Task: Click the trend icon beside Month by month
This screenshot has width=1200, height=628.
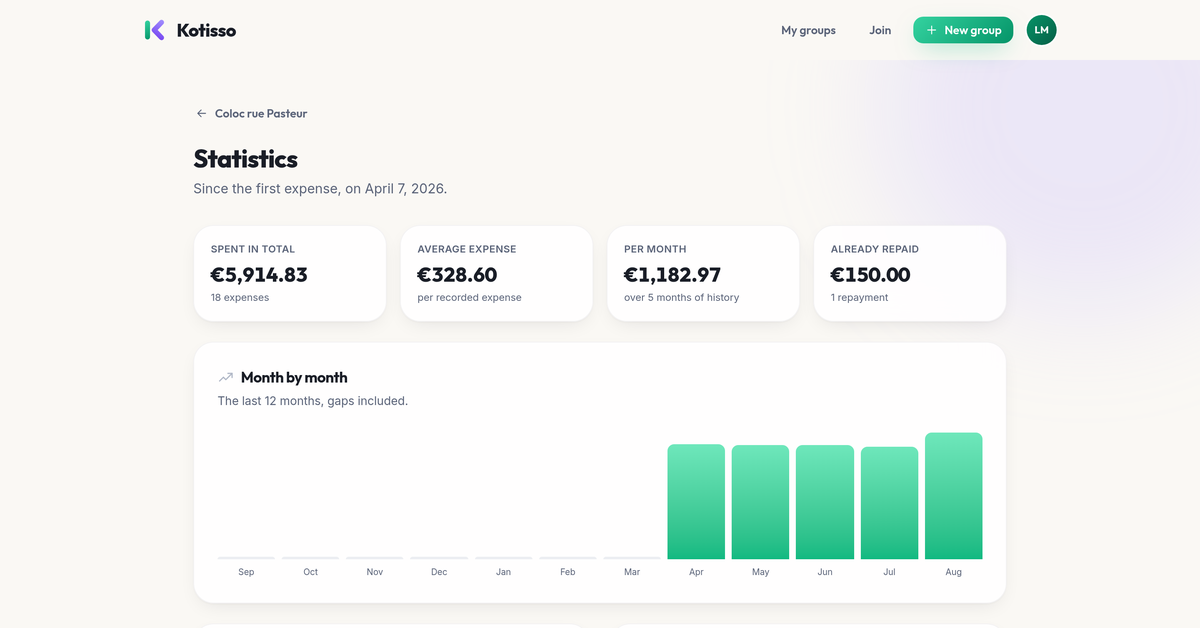Action: coord(226,378)
